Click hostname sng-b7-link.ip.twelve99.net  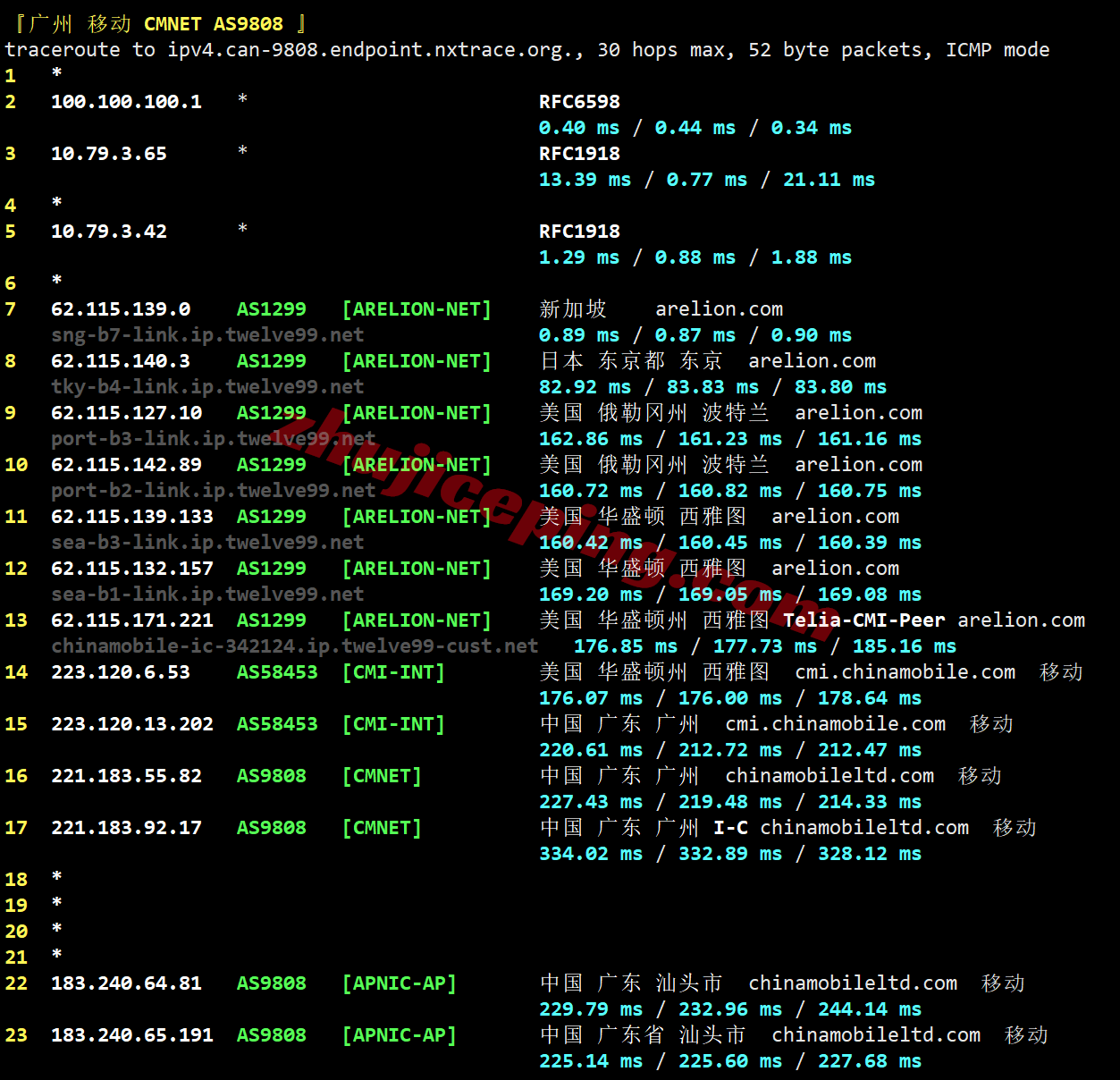pyautogui.click(x=207, y=334)
